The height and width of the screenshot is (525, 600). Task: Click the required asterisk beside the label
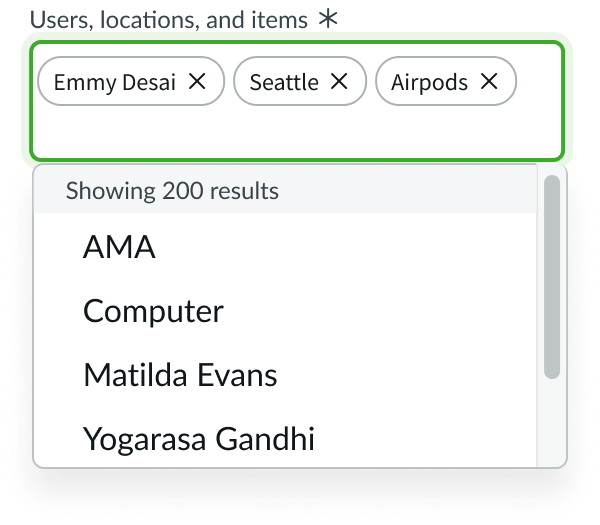pyautogui.click(x=327, y=19)
